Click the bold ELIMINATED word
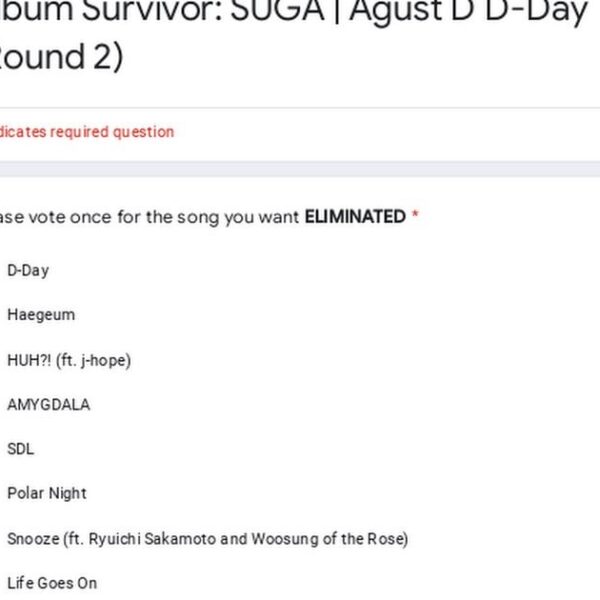This screenshot has width=600, height=600. tap(355, 217)
